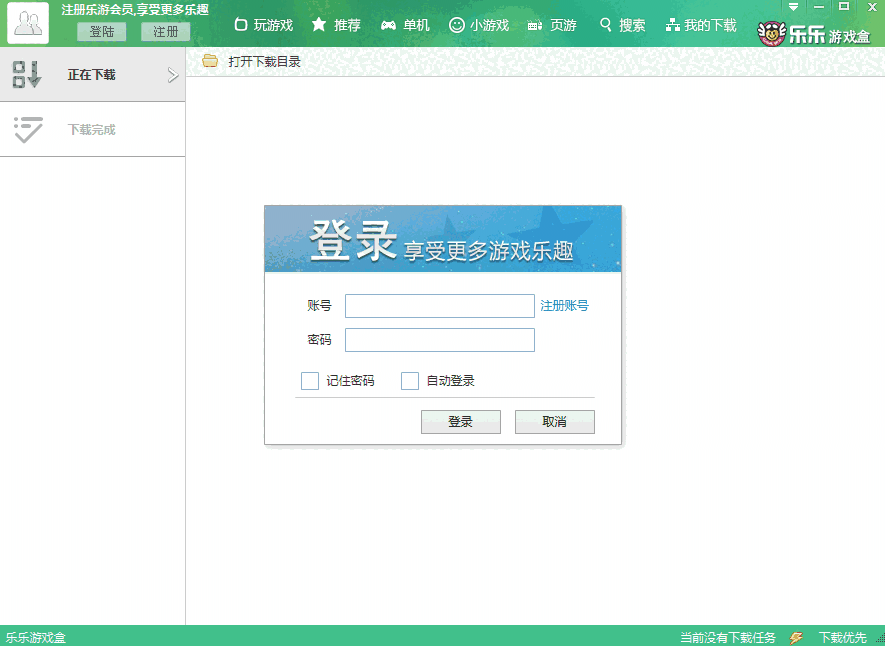Tick the 自动登录 checkbox
Image resolution: width=885 pixels, height=646 pixels.
[410, 381]
